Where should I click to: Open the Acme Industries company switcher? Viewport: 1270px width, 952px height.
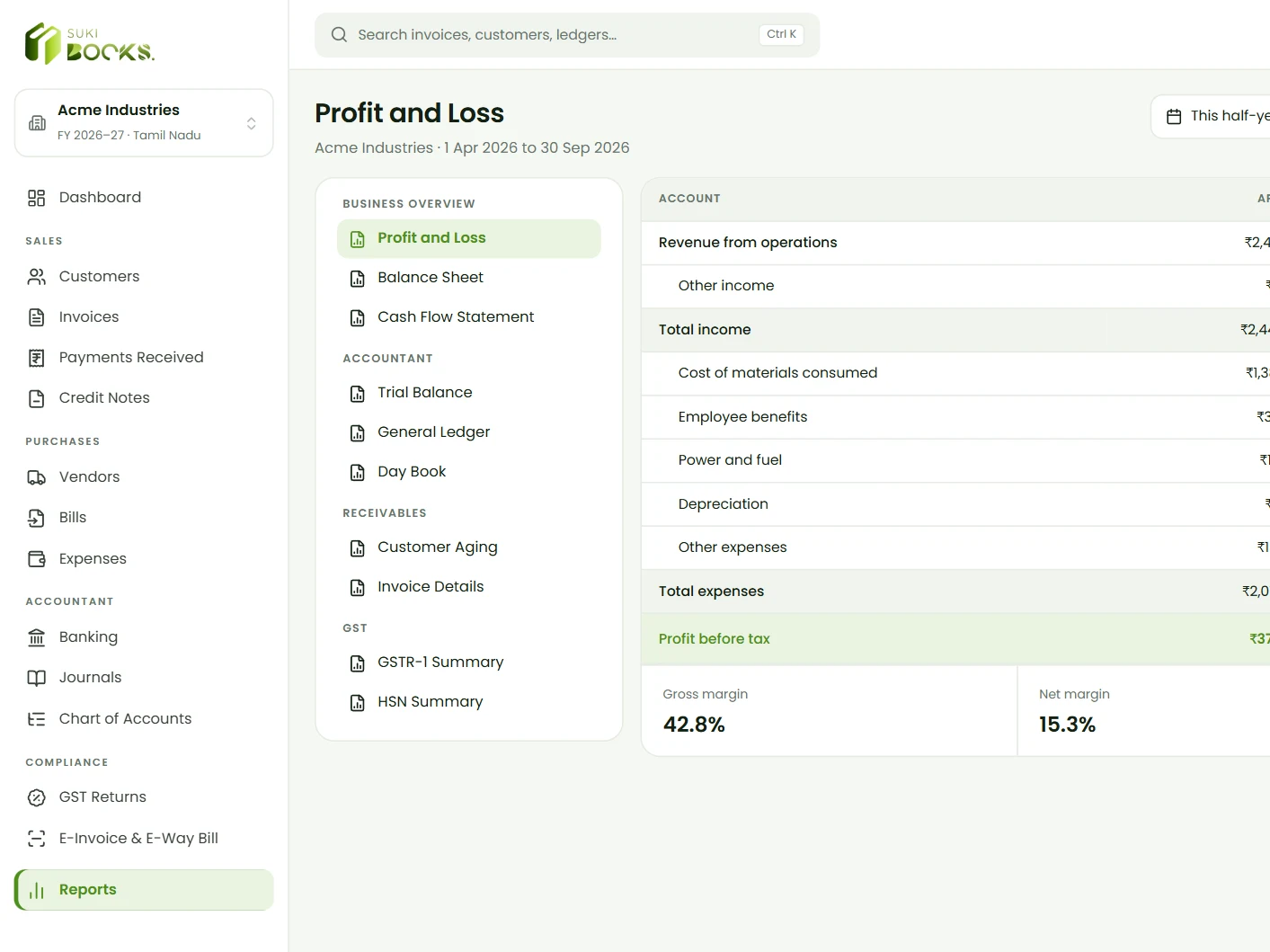[144, 122]
